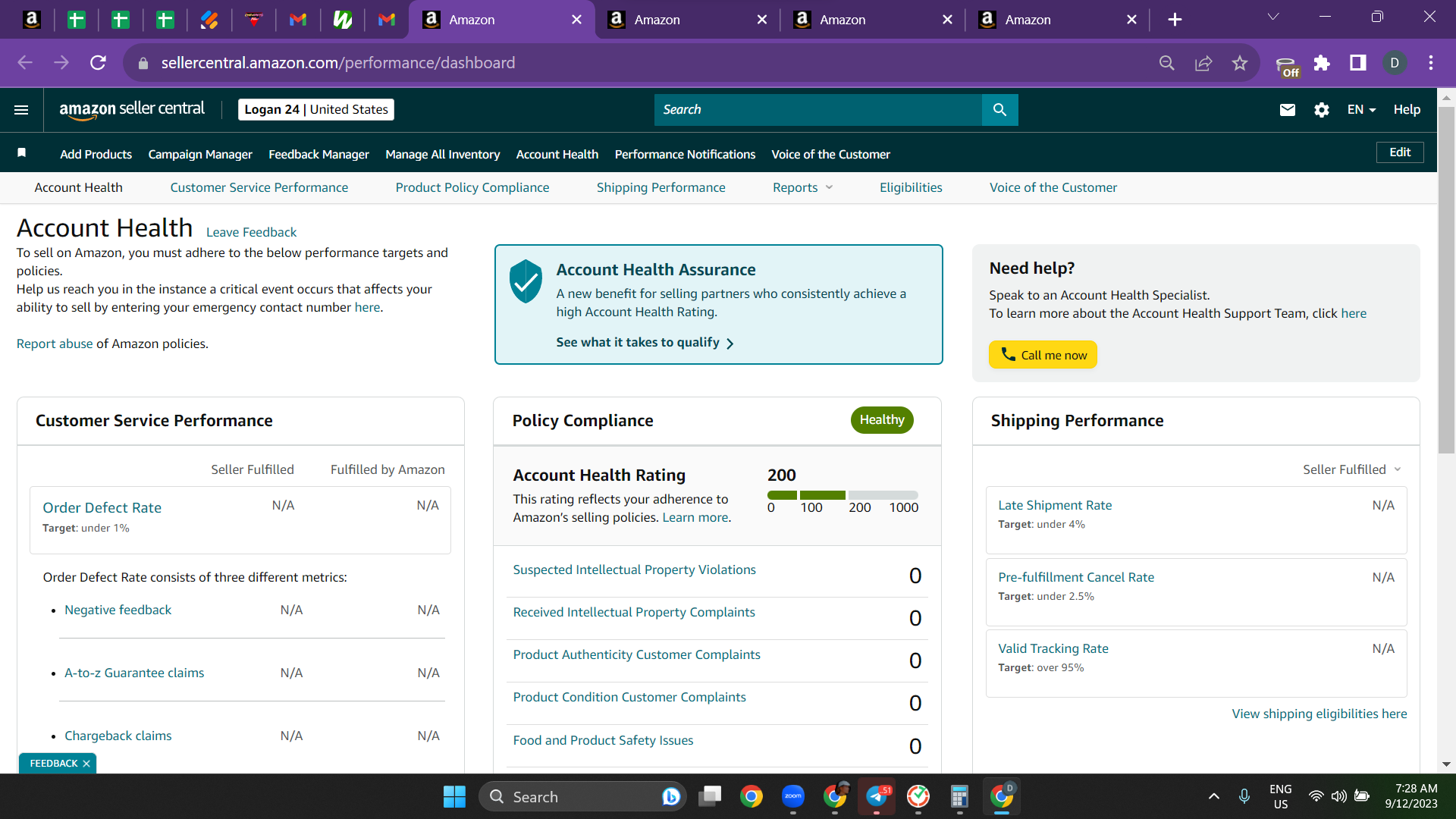Click the Windows taskbar Search box
The image size is (1456, 819).
coord(582,797)
